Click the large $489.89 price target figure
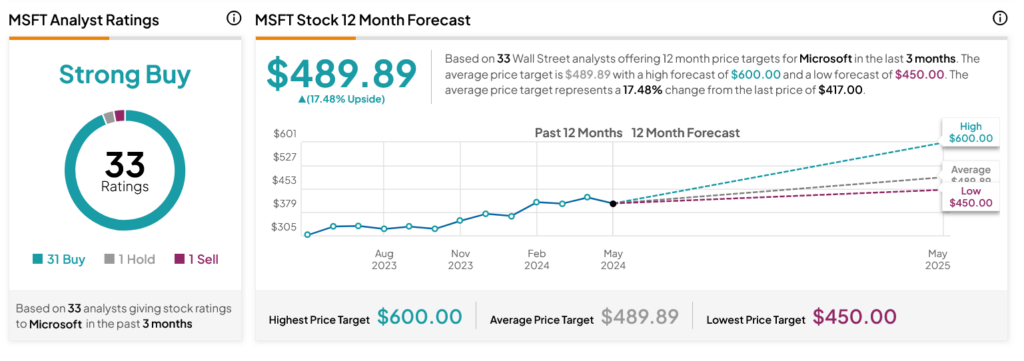1024x361 pixels. point(342,74)
